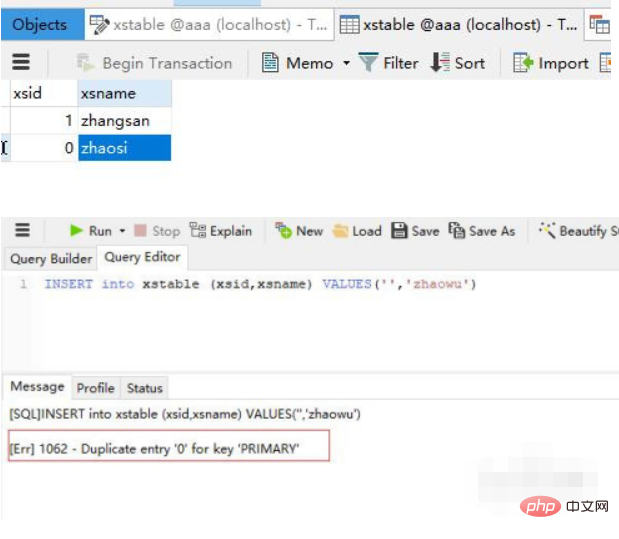Apply Filter to the table data
Image resolution: width=619 pixels, height=539 pixels.
pos(388,63)
